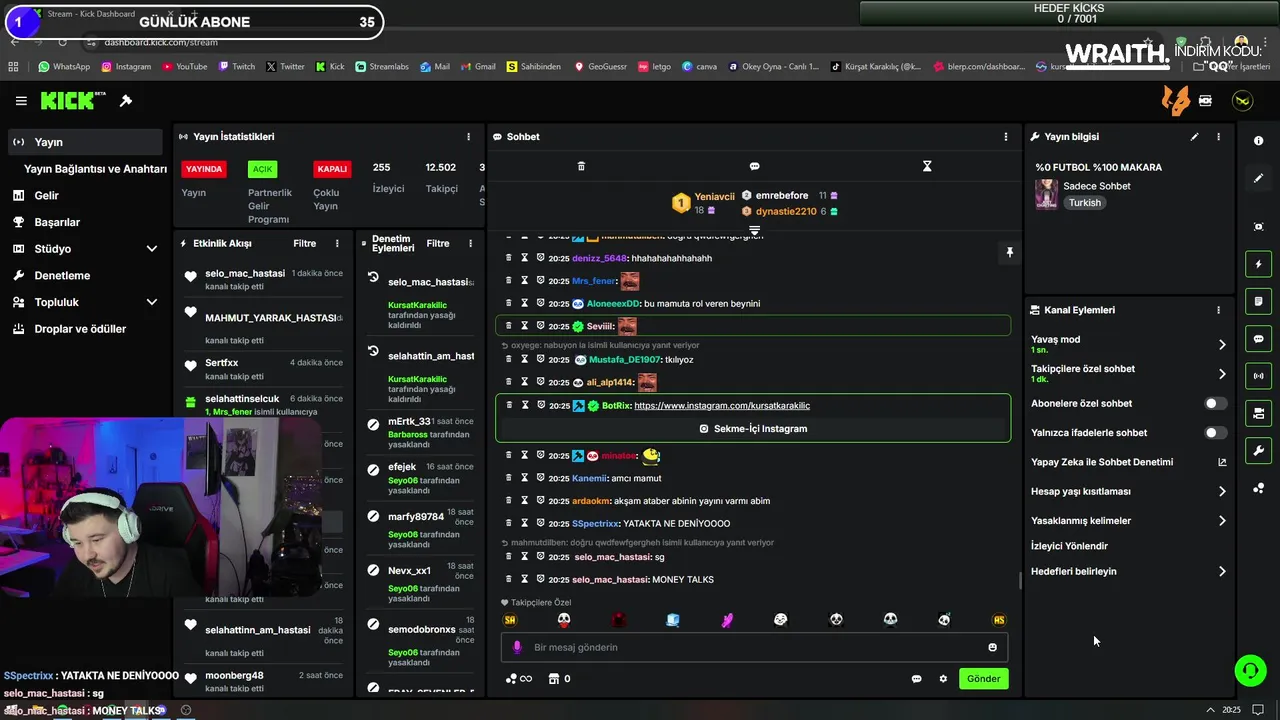Click the chat bubble sidebar icon

pos(1258,339)
